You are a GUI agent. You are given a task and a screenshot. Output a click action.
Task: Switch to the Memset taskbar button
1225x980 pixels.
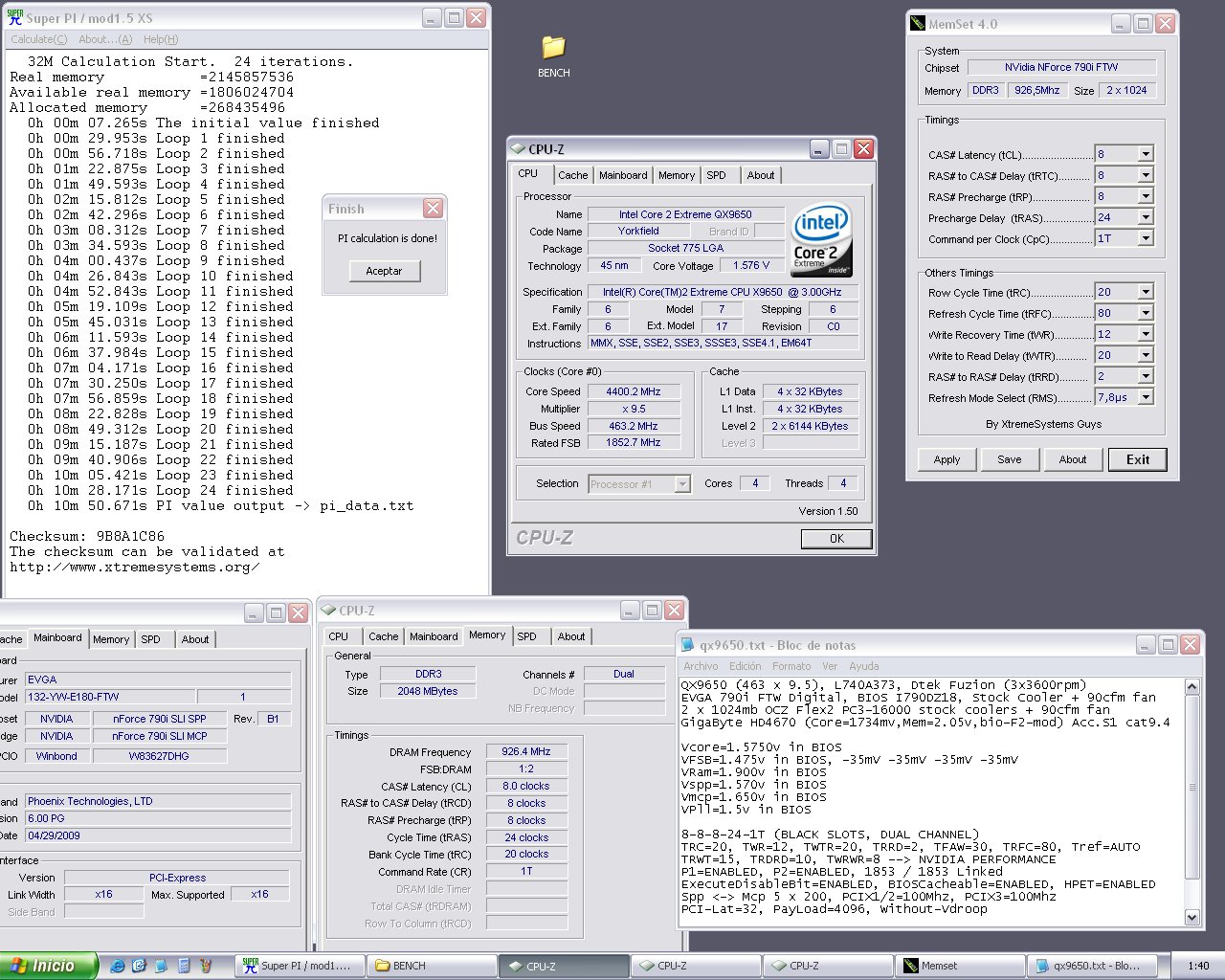point(960,966)
